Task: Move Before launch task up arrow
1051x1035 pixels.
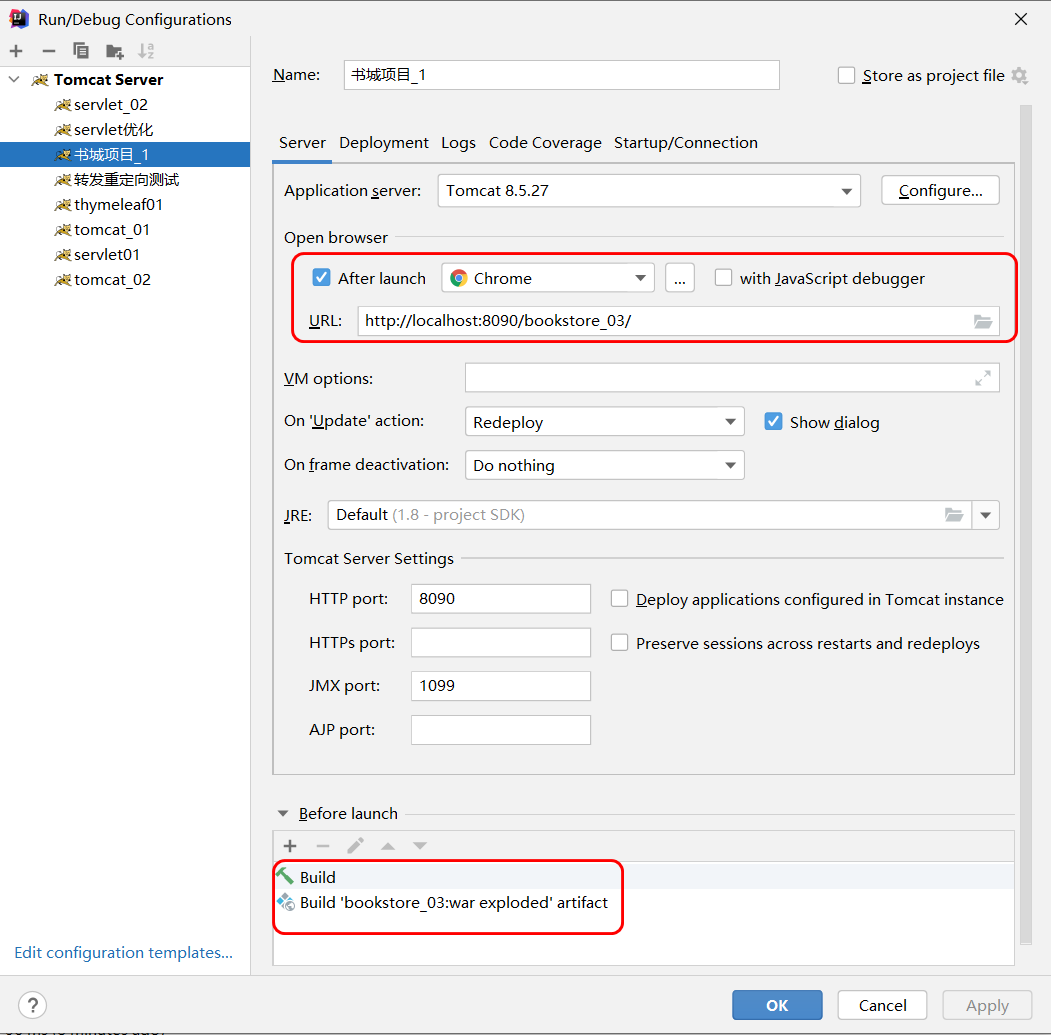Action: point(387,846)
